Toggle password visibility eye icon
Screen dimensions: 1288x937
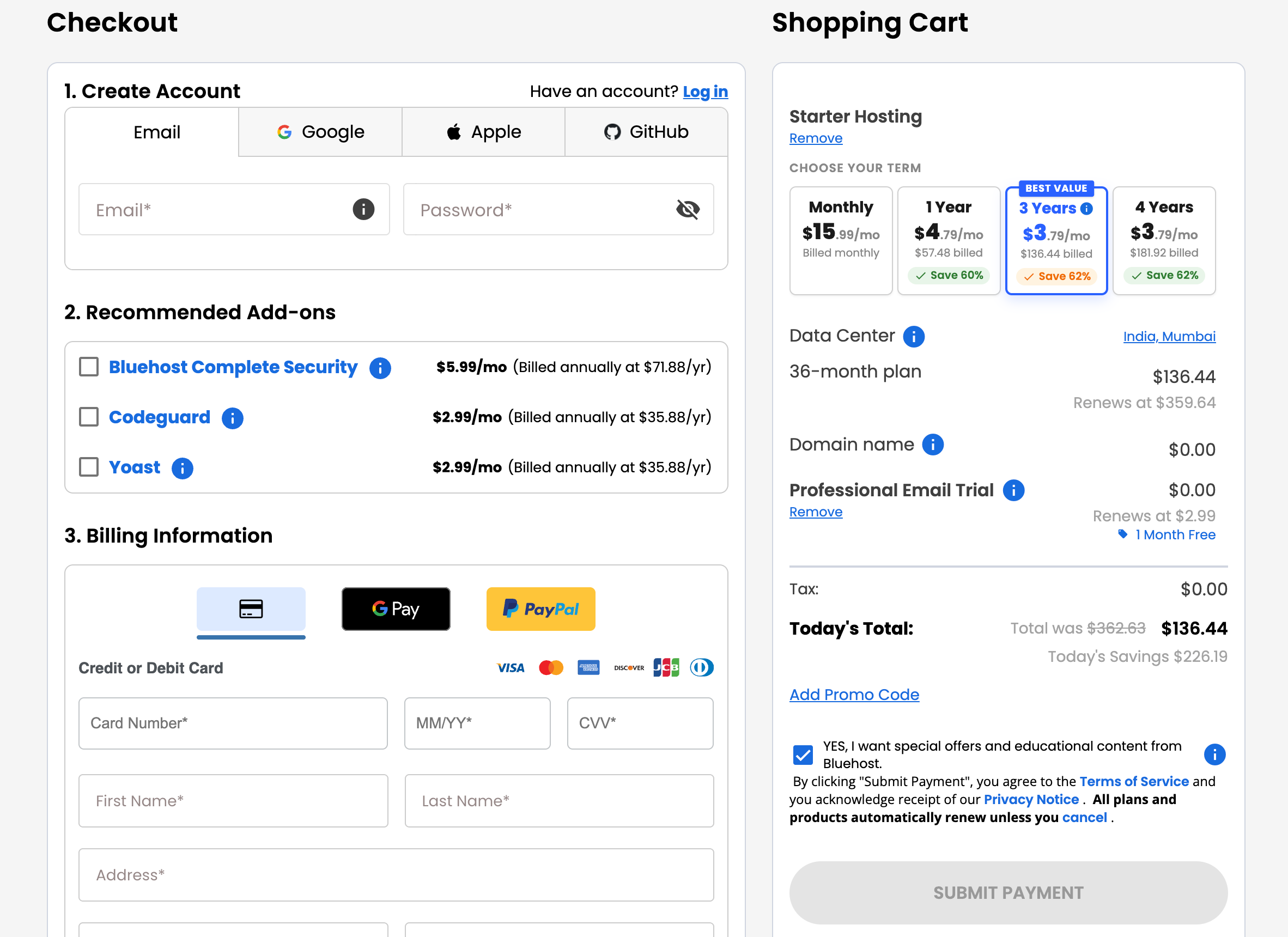pos(688,209)
